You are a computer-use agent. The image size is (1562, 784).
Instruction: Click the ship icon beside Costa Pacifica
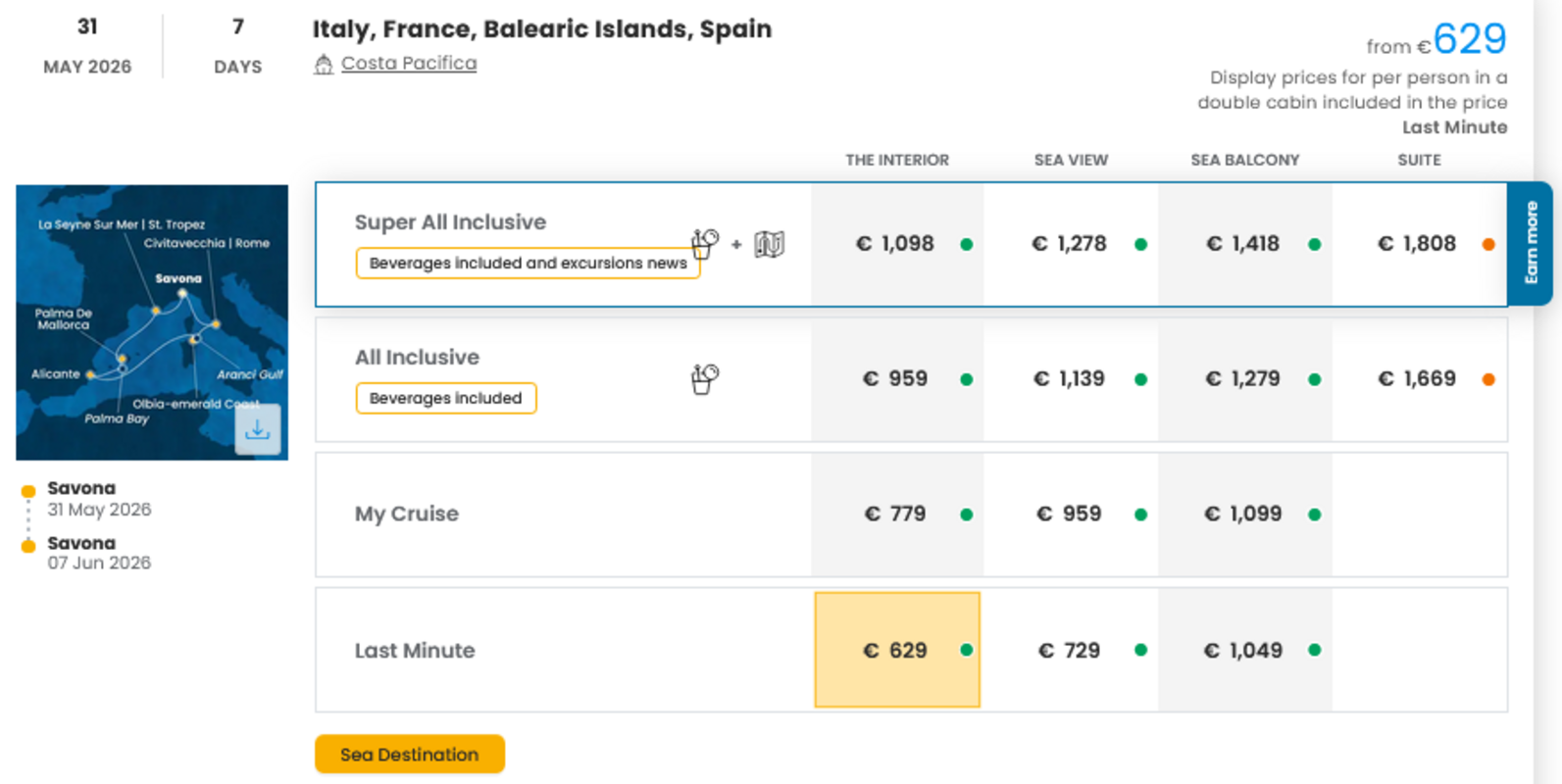(324, 65)
